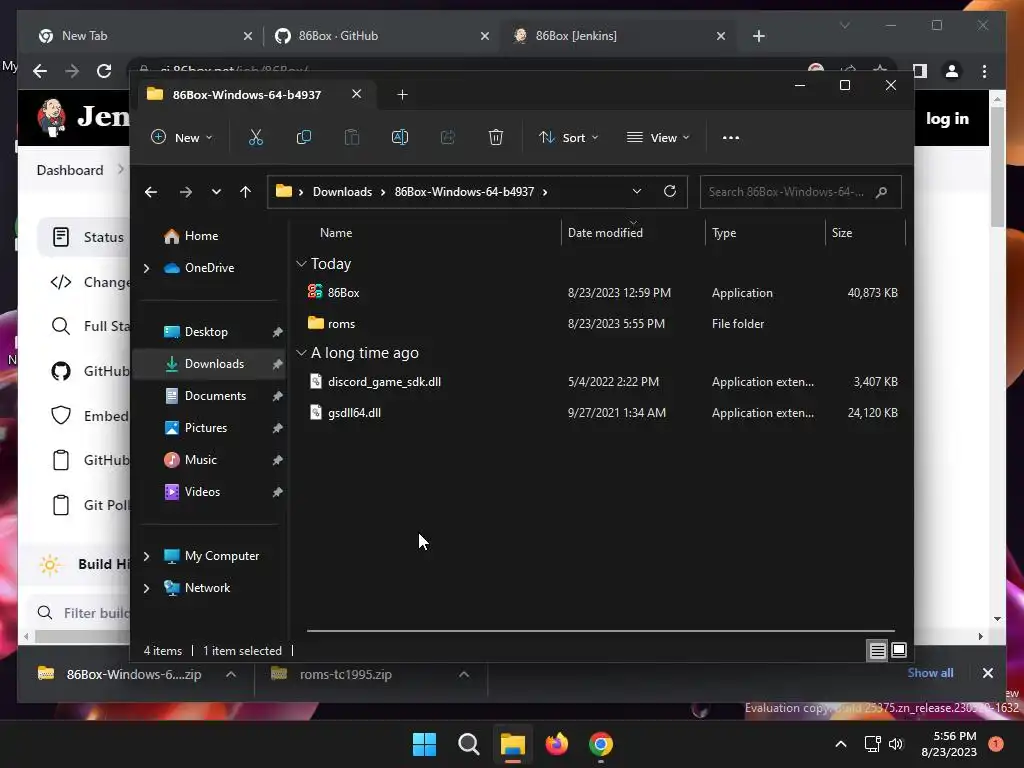The width and height of the screenshot is (1024, 768).
Task: Sort by Name column header
Action: (x=336, y=232)
